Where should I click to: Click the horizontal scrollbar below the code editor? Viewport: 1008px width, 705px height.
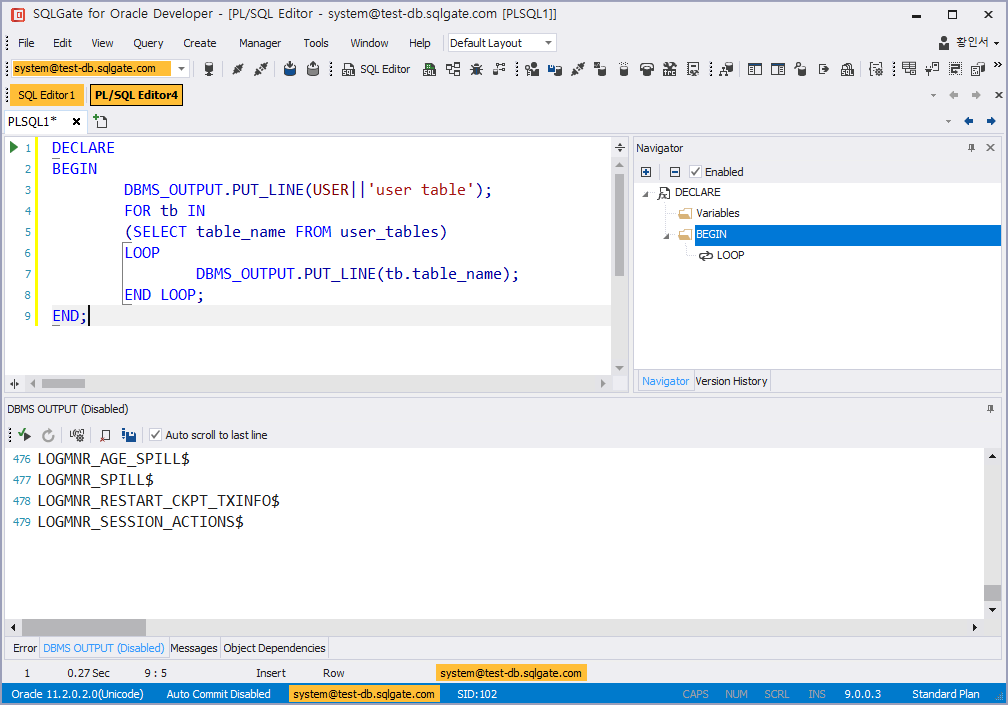click(63, 383)
